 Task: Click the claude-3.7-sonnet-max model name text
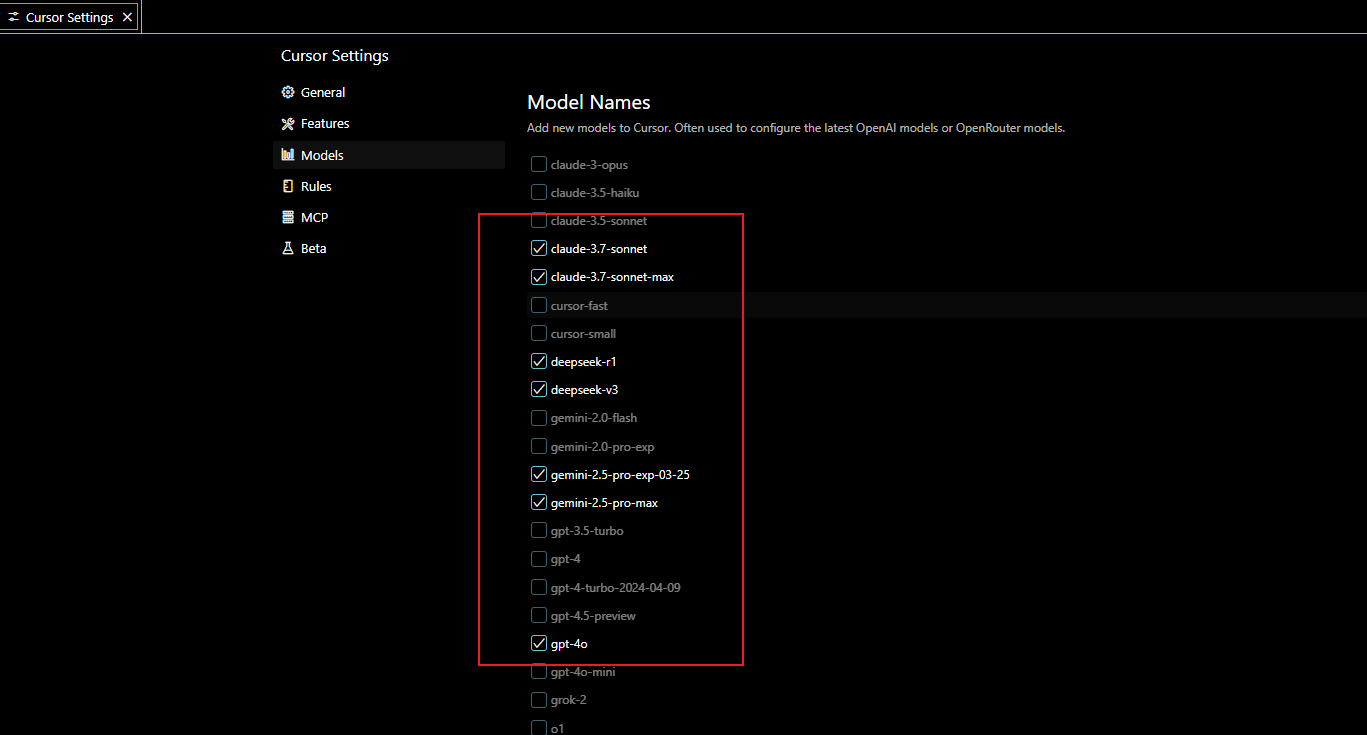(612, 276)
